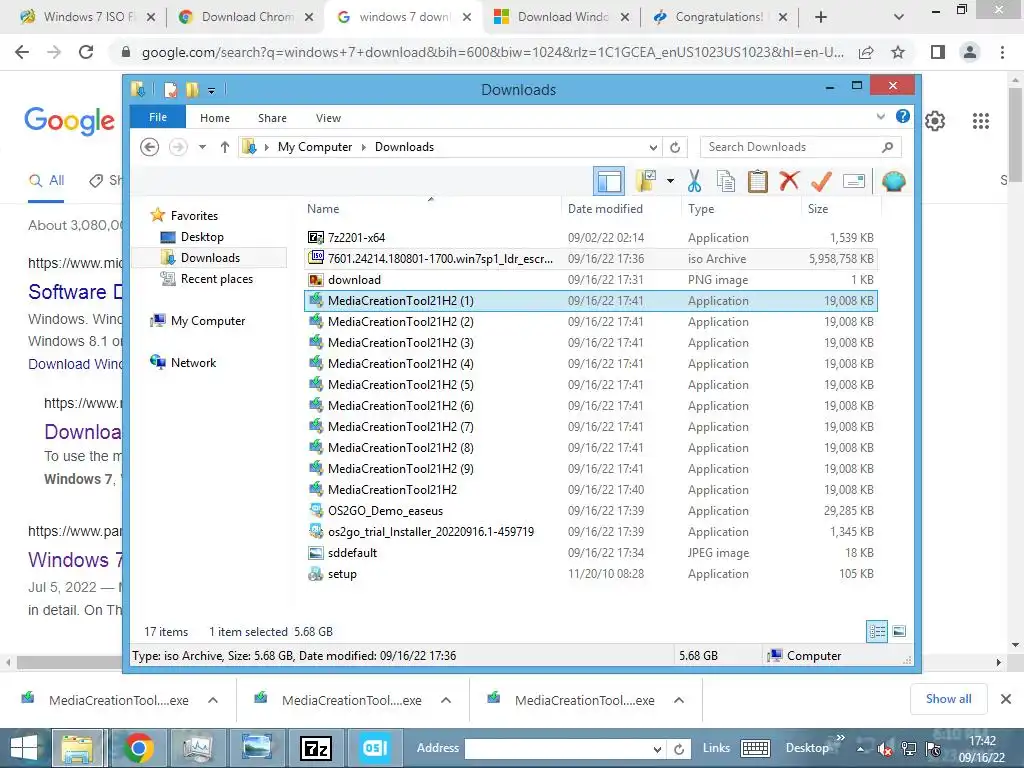The width and height of the screenshot is (1024, 768).
Task: Open Chrome tab search dropdown chevron
Action: coord(899,17)
